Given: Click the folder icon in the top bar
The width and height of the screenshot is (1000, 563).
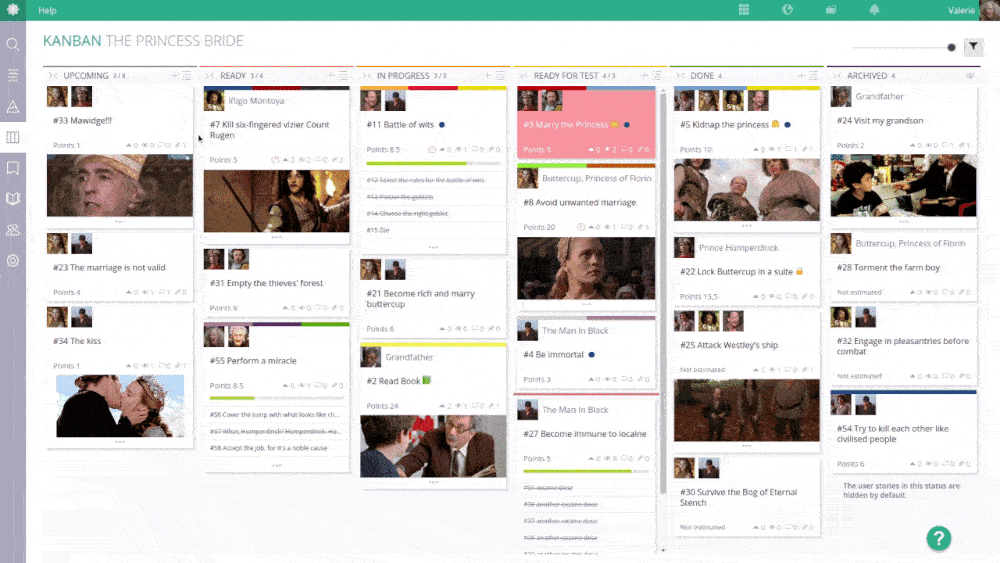Looking at the screenshot, I should (x=830, y=10).
